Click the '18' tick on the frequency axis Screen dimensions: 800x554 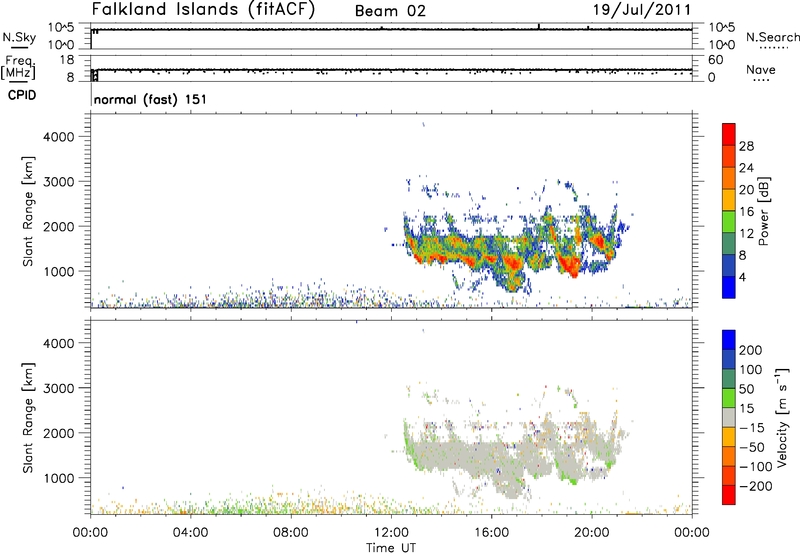pyautogui.click(x=67, y=60)
